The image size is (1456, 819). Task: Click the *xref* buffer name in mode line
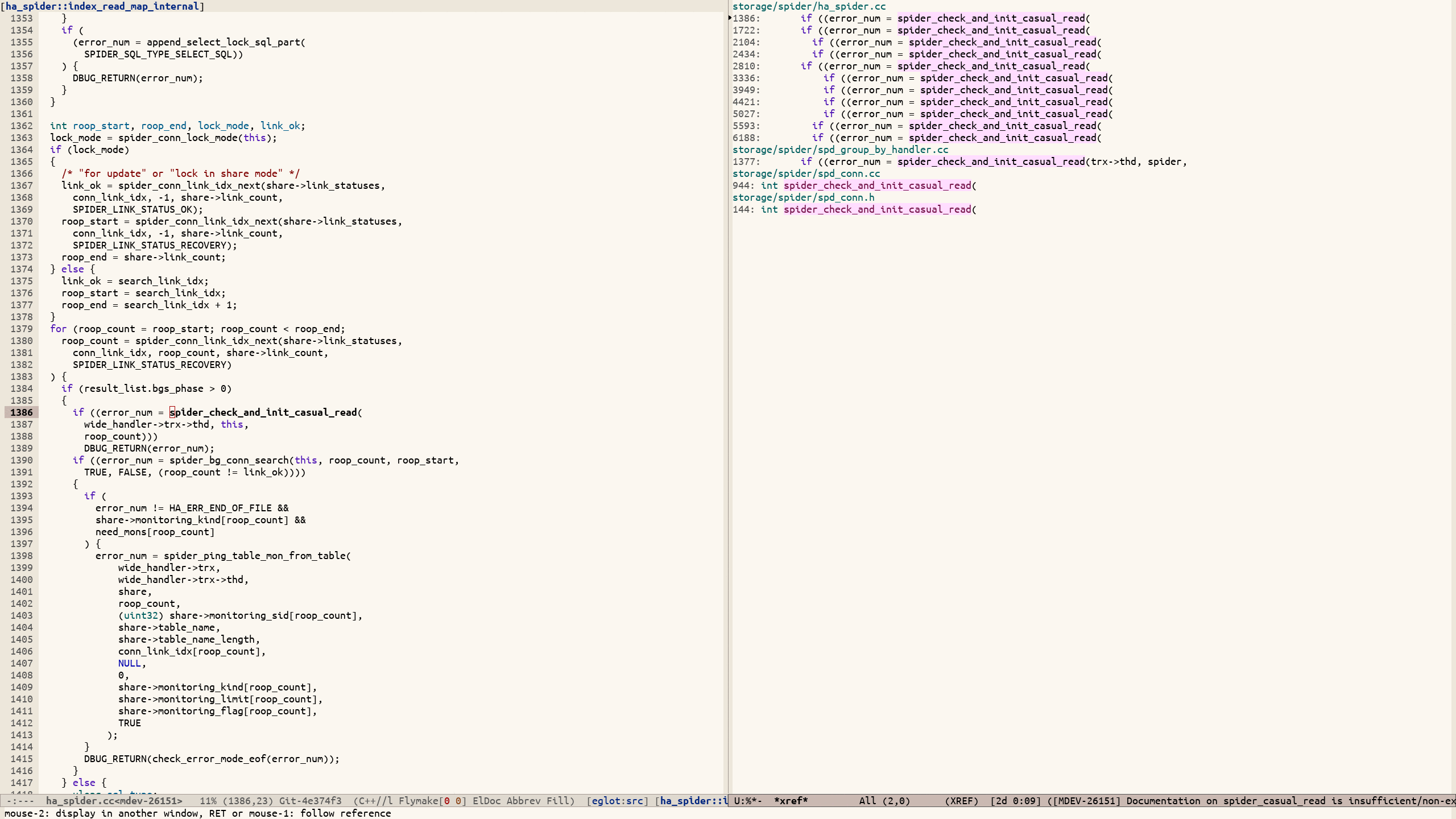click(791, 801)
